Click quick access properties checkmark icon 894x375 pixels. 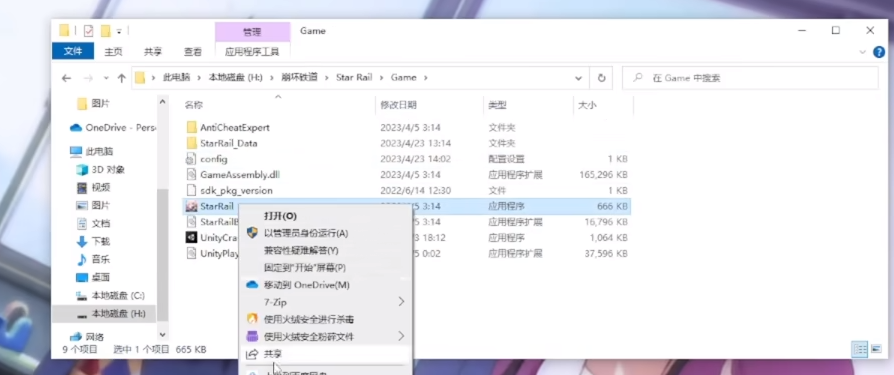coord(88,31)
